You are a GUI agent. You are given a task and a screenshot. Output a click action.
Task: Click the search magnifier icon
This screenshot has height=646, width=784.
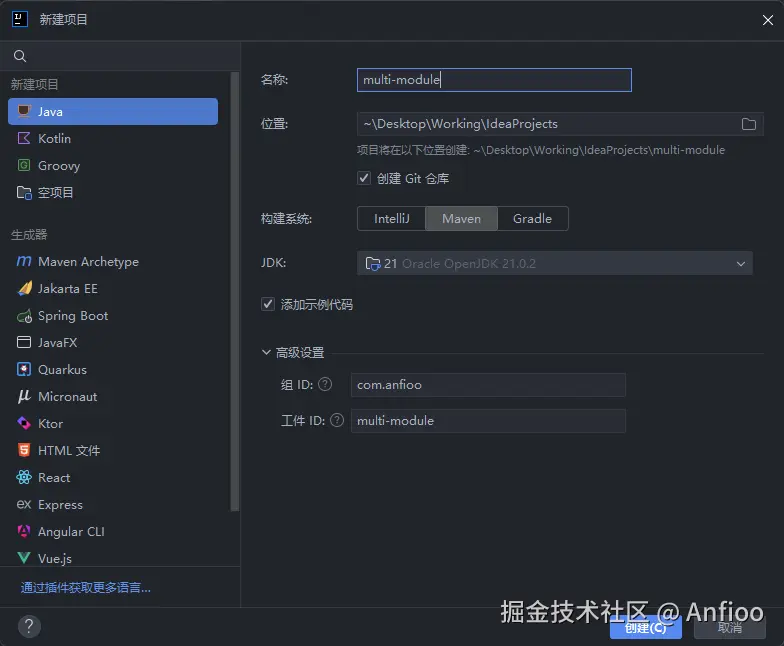click(x=20, y=56)
